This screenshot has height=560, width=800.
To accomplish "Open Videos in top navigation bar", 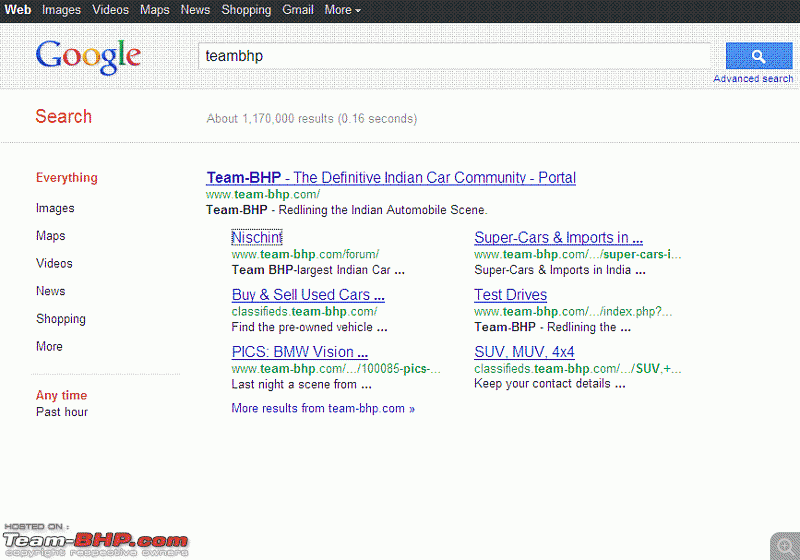I will coord(110,10).
